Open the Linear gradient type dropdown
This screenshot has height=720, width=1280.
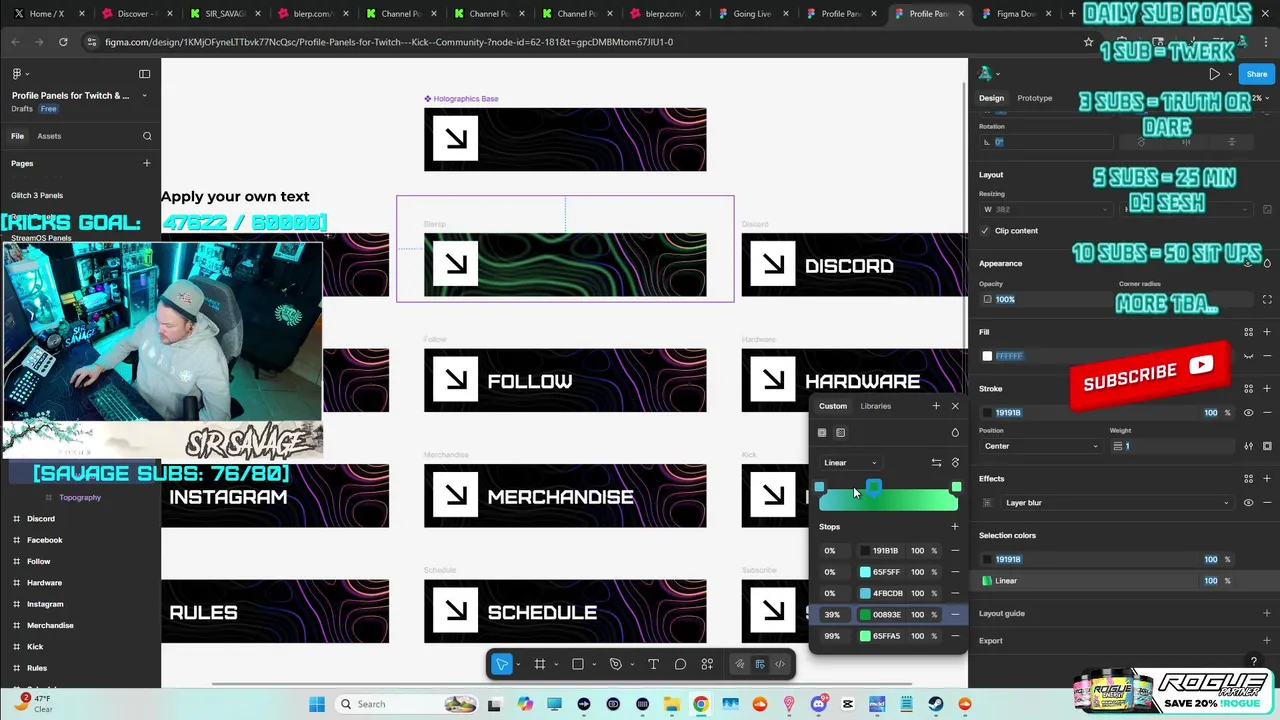pyautogui.click(x=850, y=463)
